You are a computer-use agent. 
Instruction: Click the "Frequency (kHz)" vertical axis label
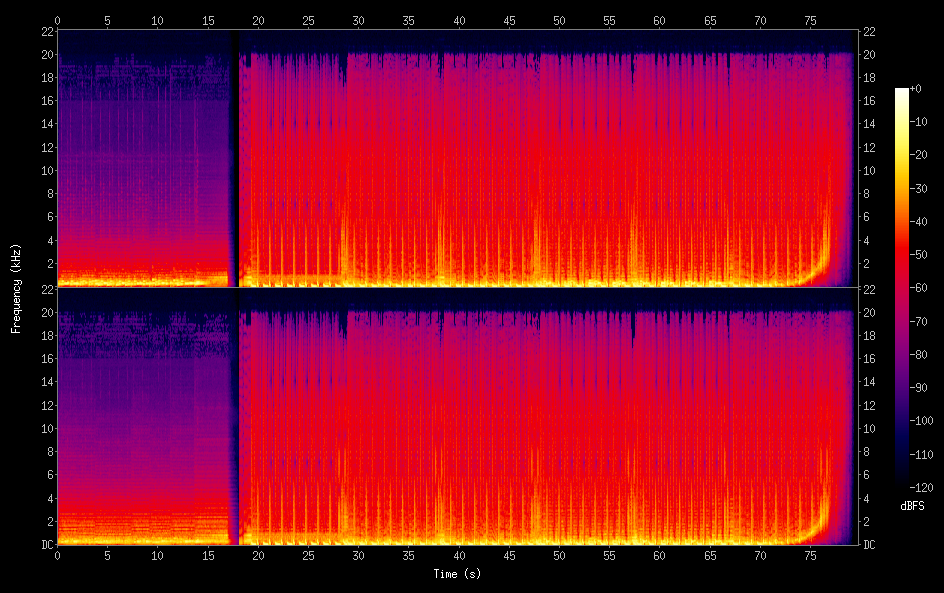point(15,287)
